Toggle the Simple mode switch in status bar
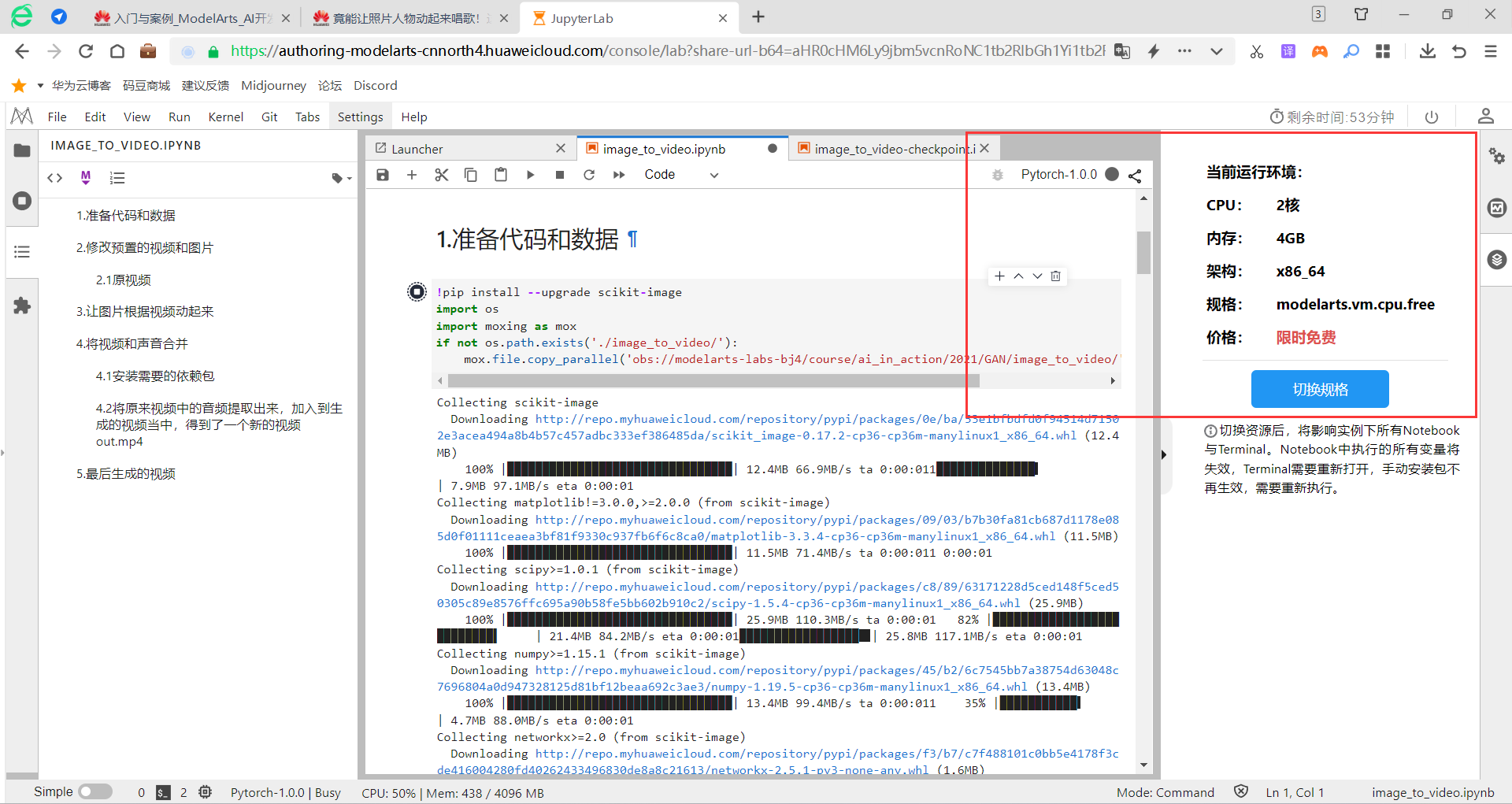The image size is (1512, 804). point(95,792)
